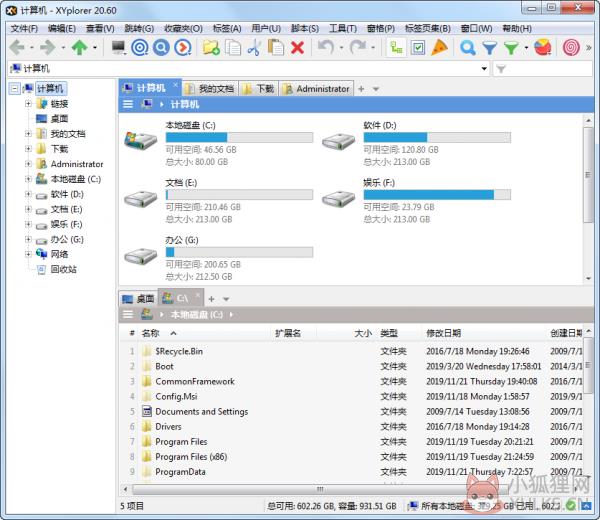The image size is (600, 520).
Task: Expand the 链接 tree node
Action: [28, 104]
